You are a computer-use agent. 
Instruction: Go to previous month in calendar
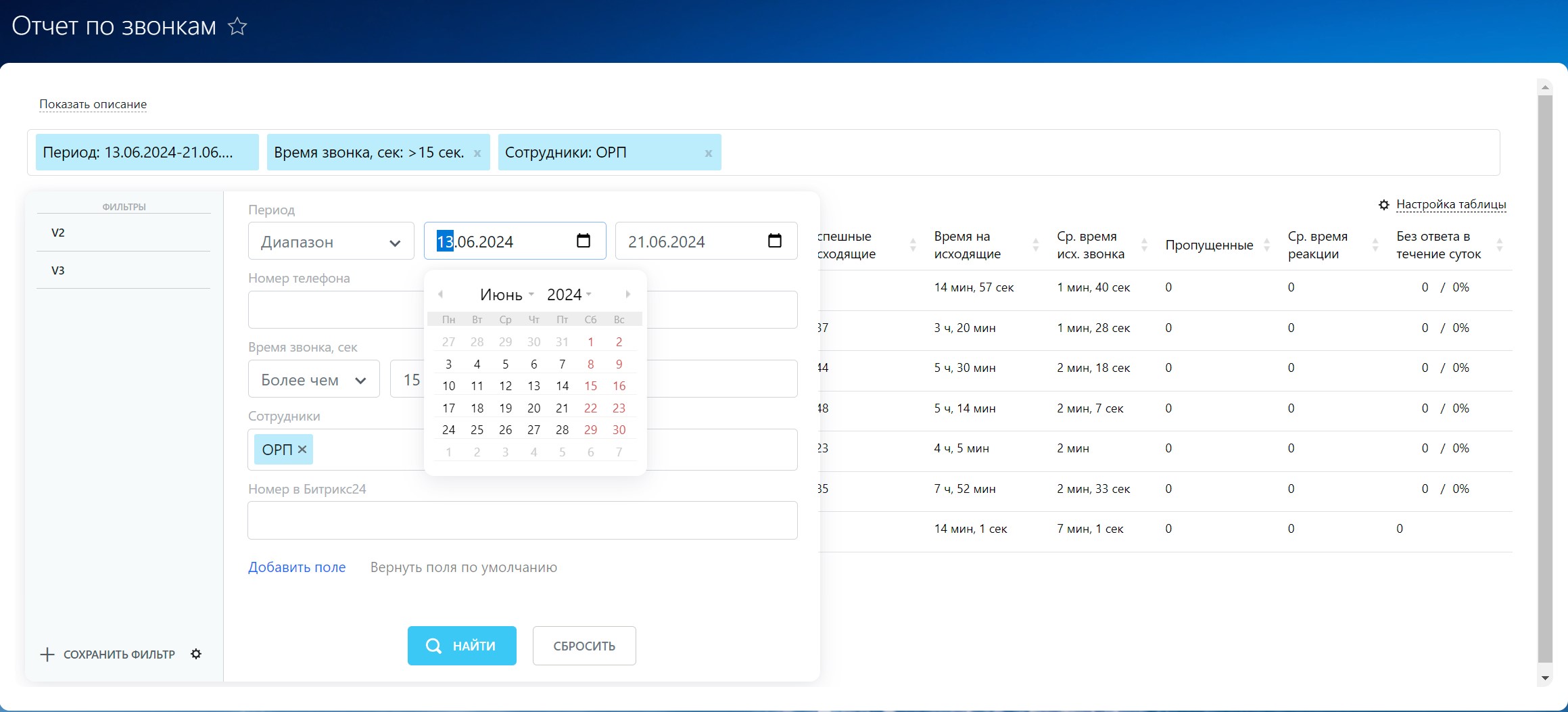pos(441,294)
